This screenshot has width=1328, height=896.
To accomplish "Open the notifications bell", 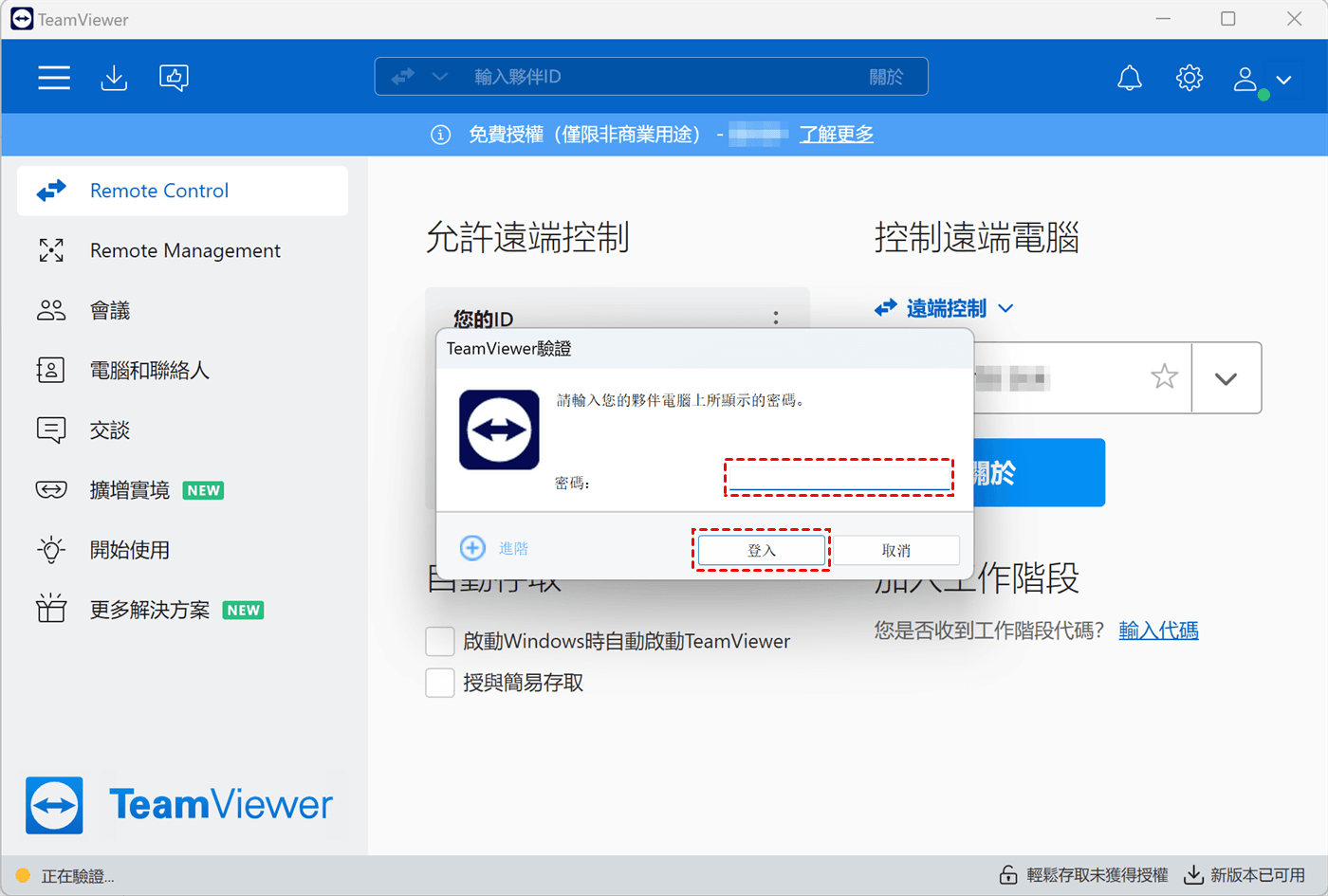I will [1130, 78].
